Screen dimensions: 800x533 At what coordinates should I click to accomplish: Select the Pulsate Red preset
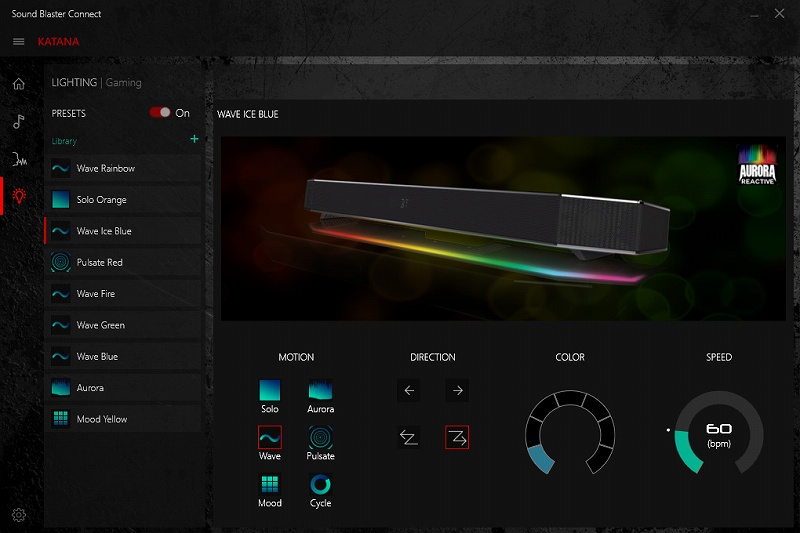point(123,262)
